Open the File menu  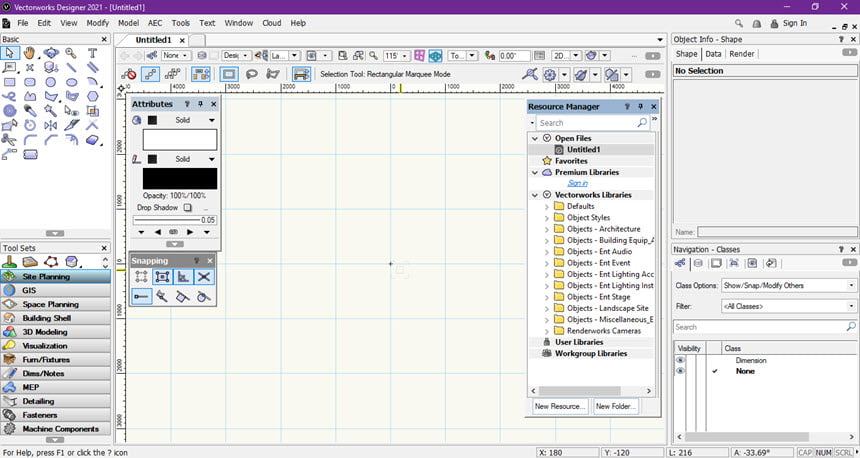[x=22, y=23]
